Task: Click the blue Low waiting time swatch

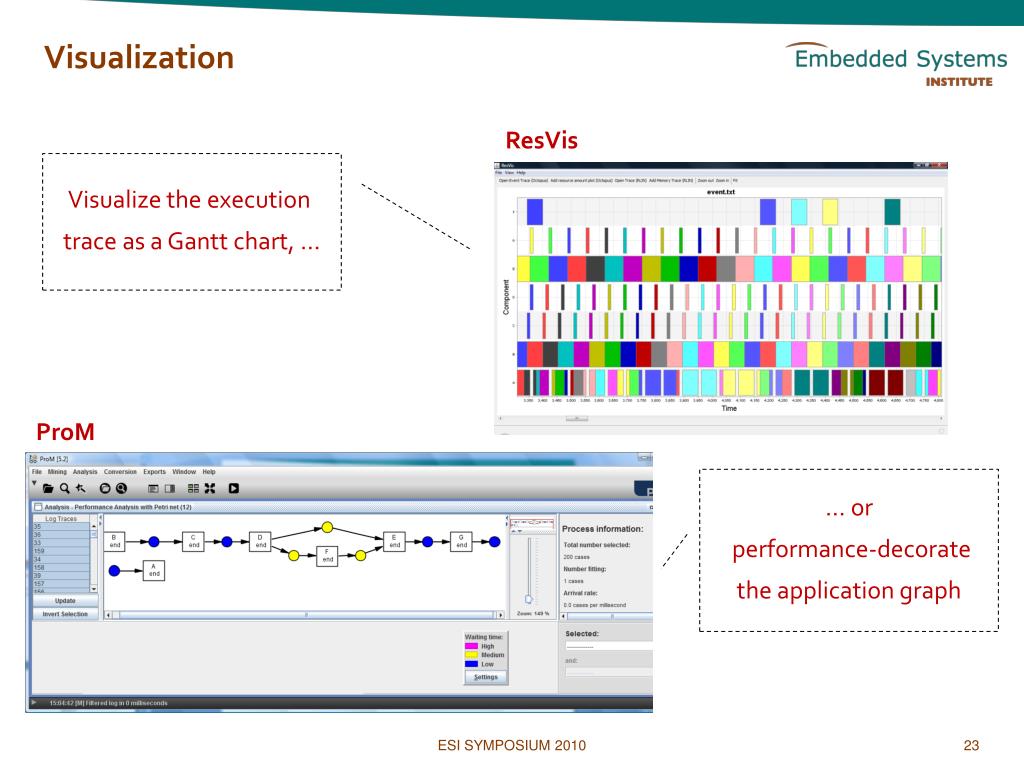Action: 472,664
